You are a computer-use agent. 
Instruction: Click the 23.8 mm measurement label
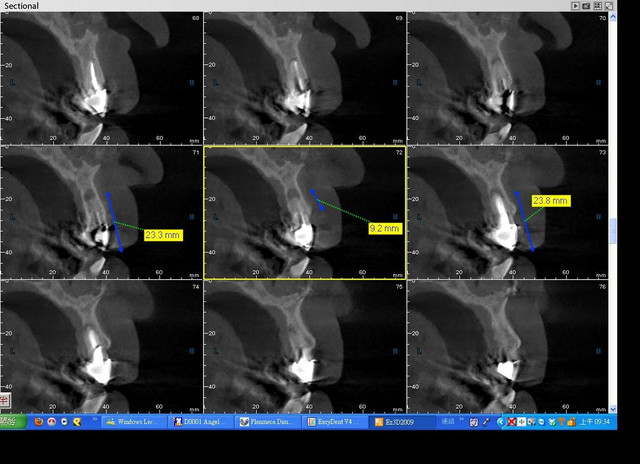tap(551, 200)
